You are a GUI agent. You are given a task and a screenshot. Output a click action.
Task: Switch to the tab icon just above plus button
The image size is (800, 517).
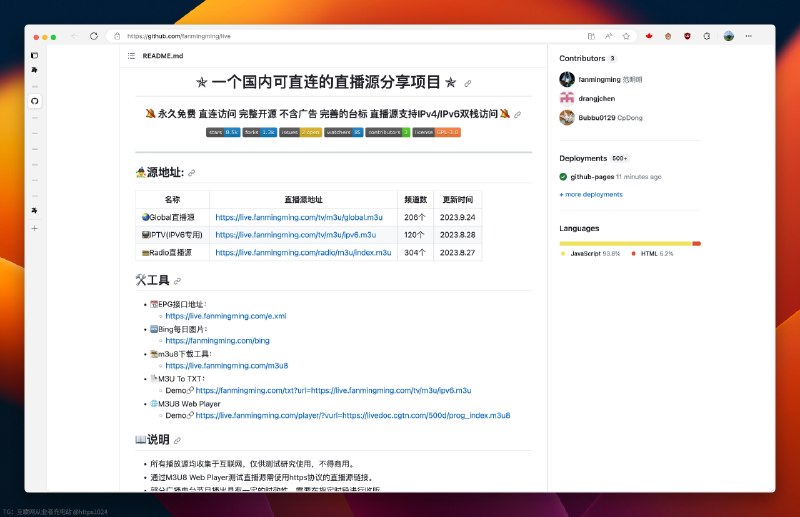point(35,210)
